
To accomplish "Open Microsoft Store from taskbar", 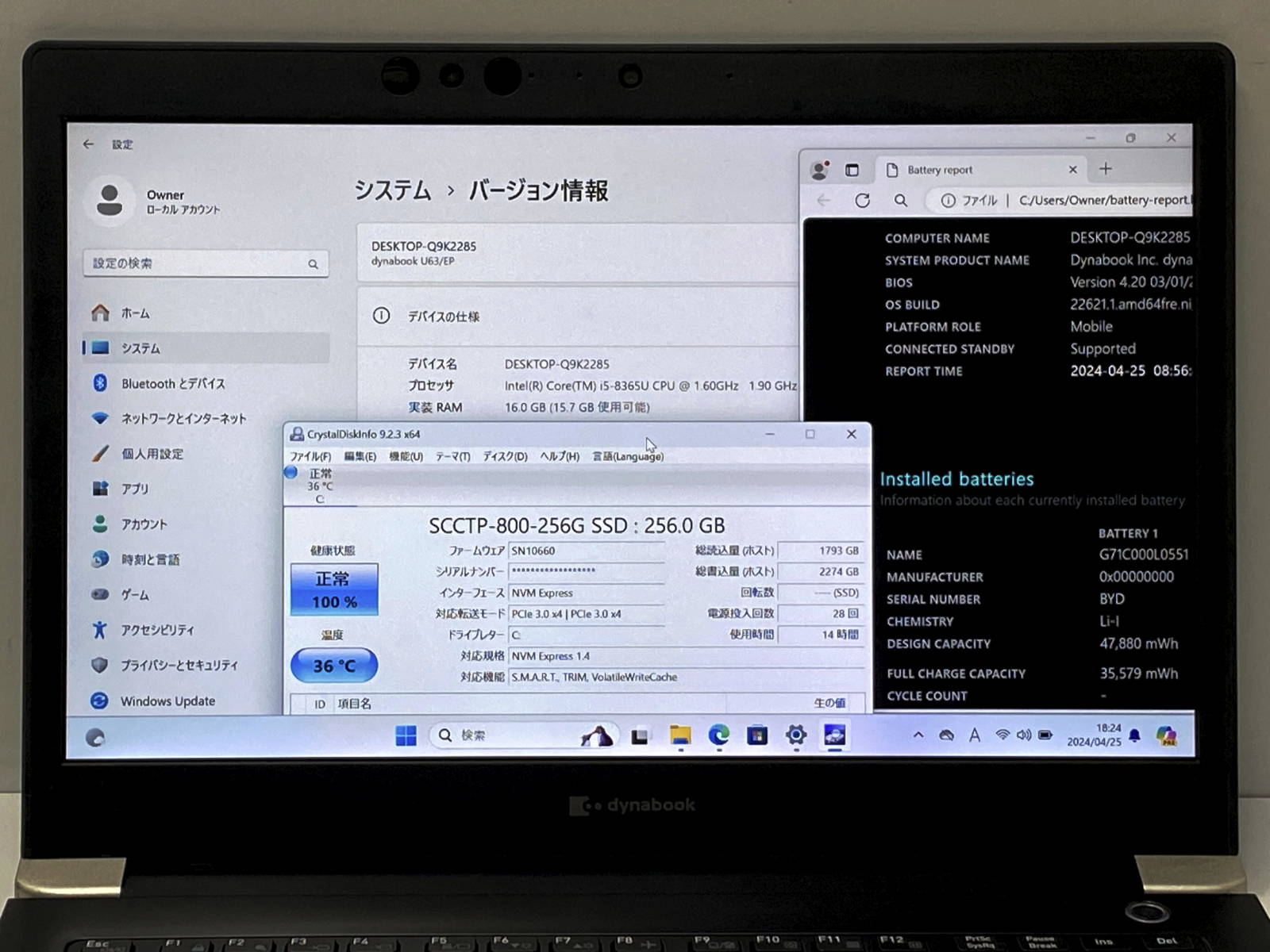I will click(x=757, y=736).
